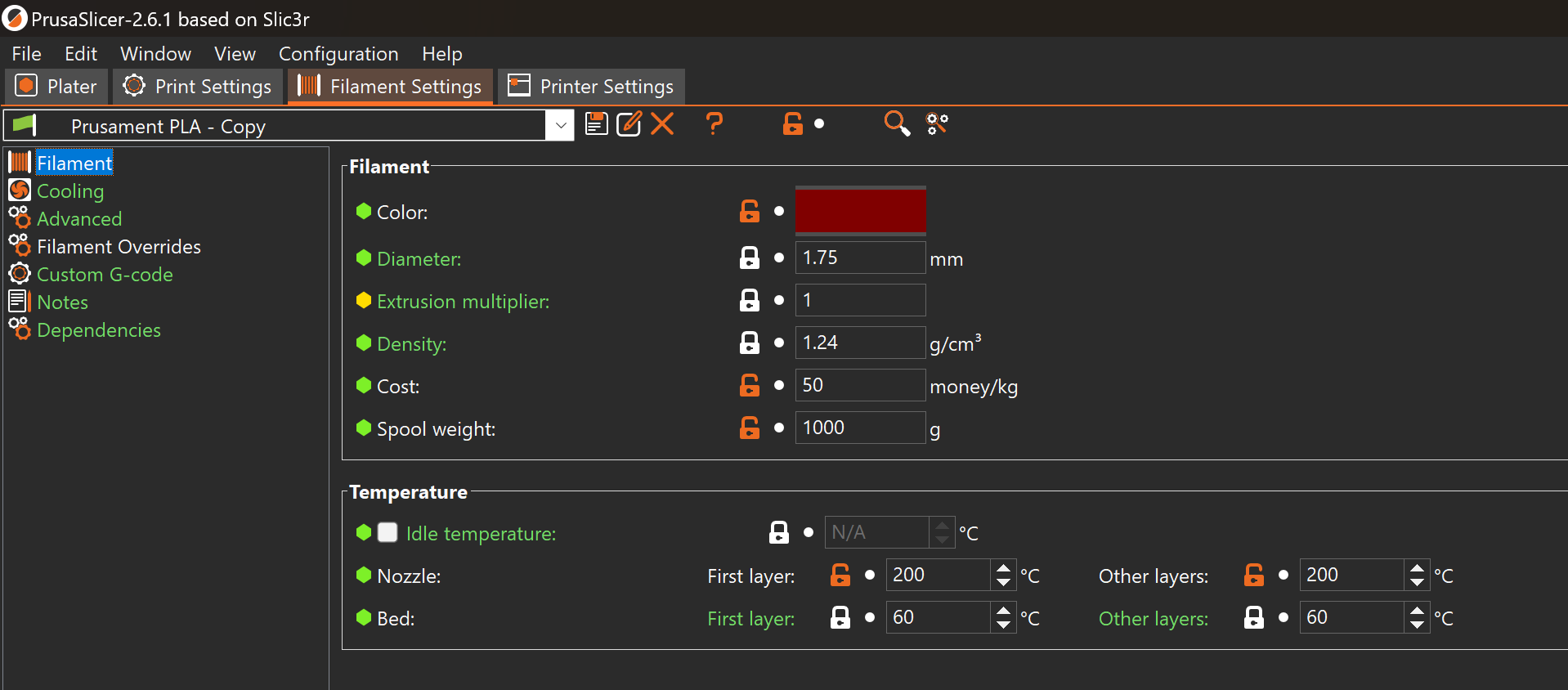The width and height of the screenshot is (1568, 690).
Task: Click lock icon for Bed first layer
Action: click(x=840, y=618)
